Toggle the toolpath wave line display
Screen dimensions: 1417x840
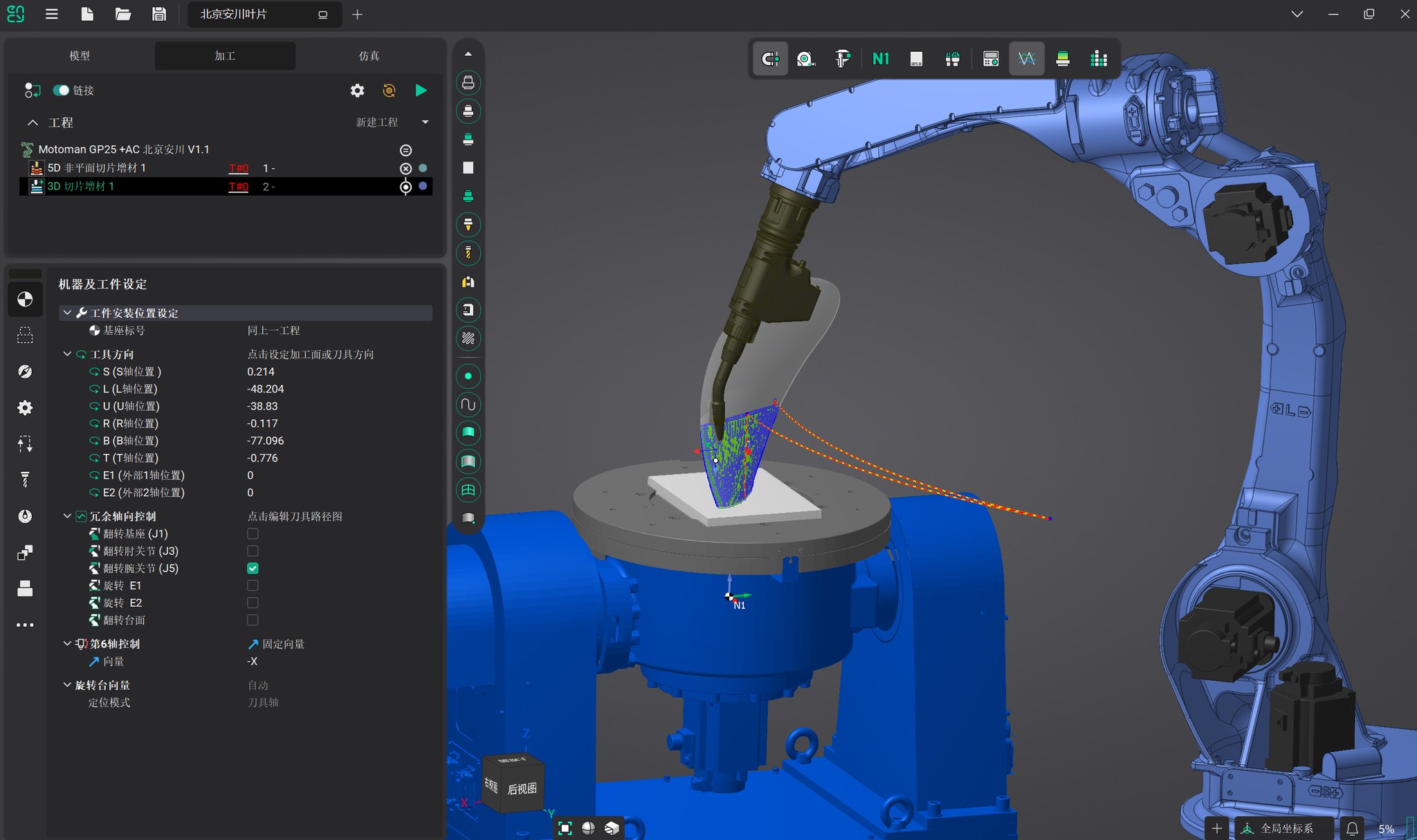click(x=1027, y=59)
